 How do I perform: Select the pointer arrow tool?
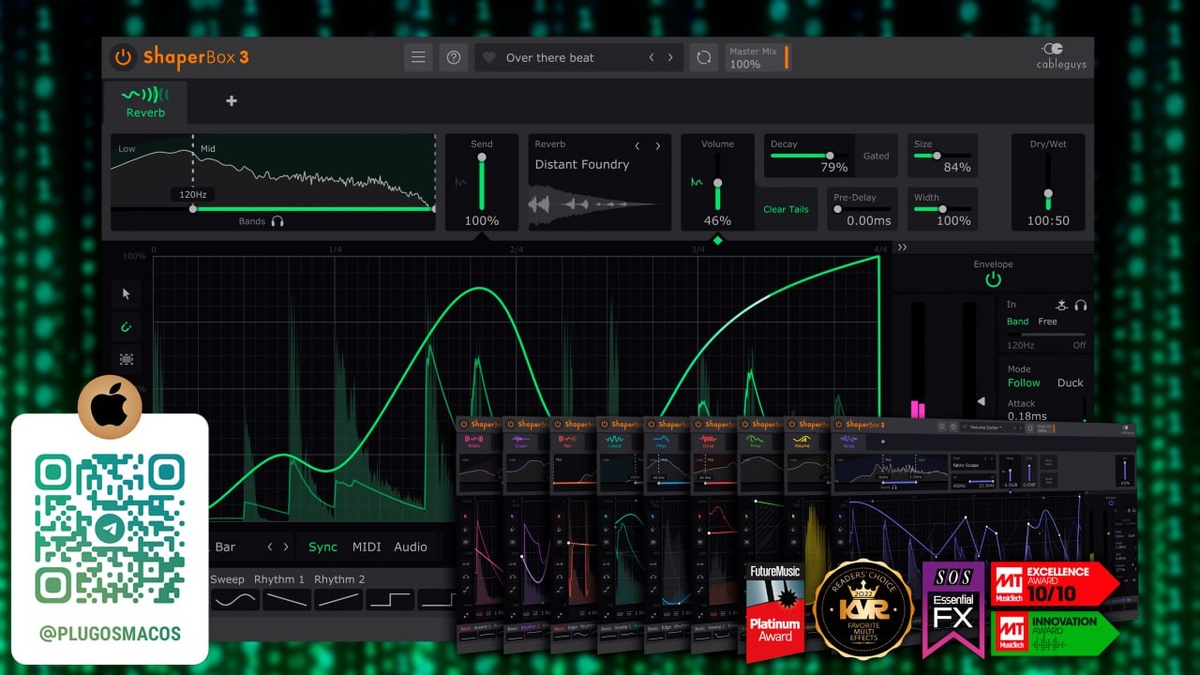(127, 294)
